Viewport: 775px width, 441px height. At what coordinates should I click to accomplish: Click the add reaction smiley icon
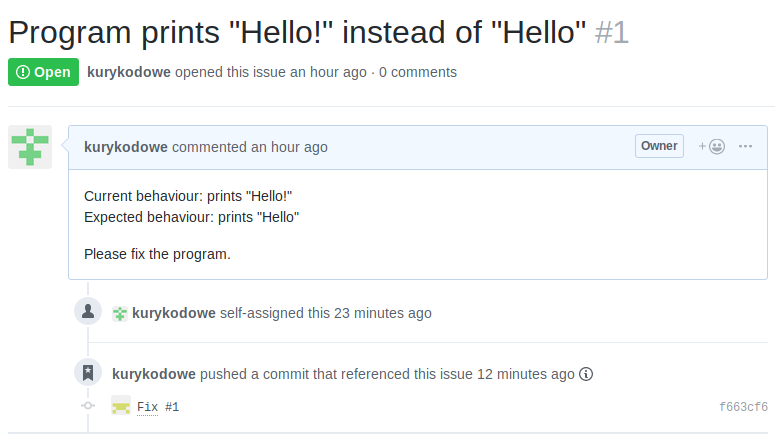712,146
